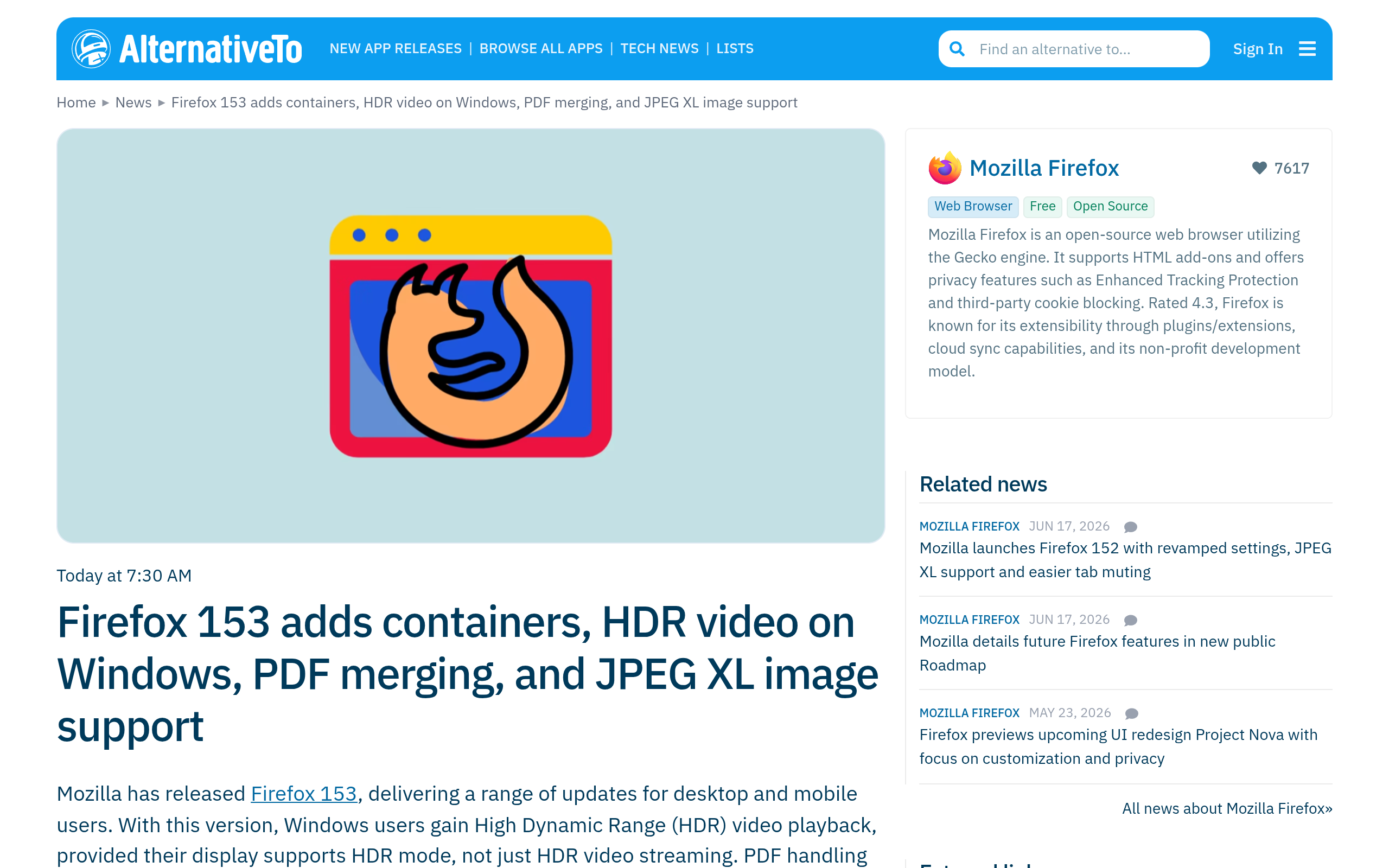Click comment icon on Project Nova news
Screen dimensions: 1389x868
point(1131,713)
